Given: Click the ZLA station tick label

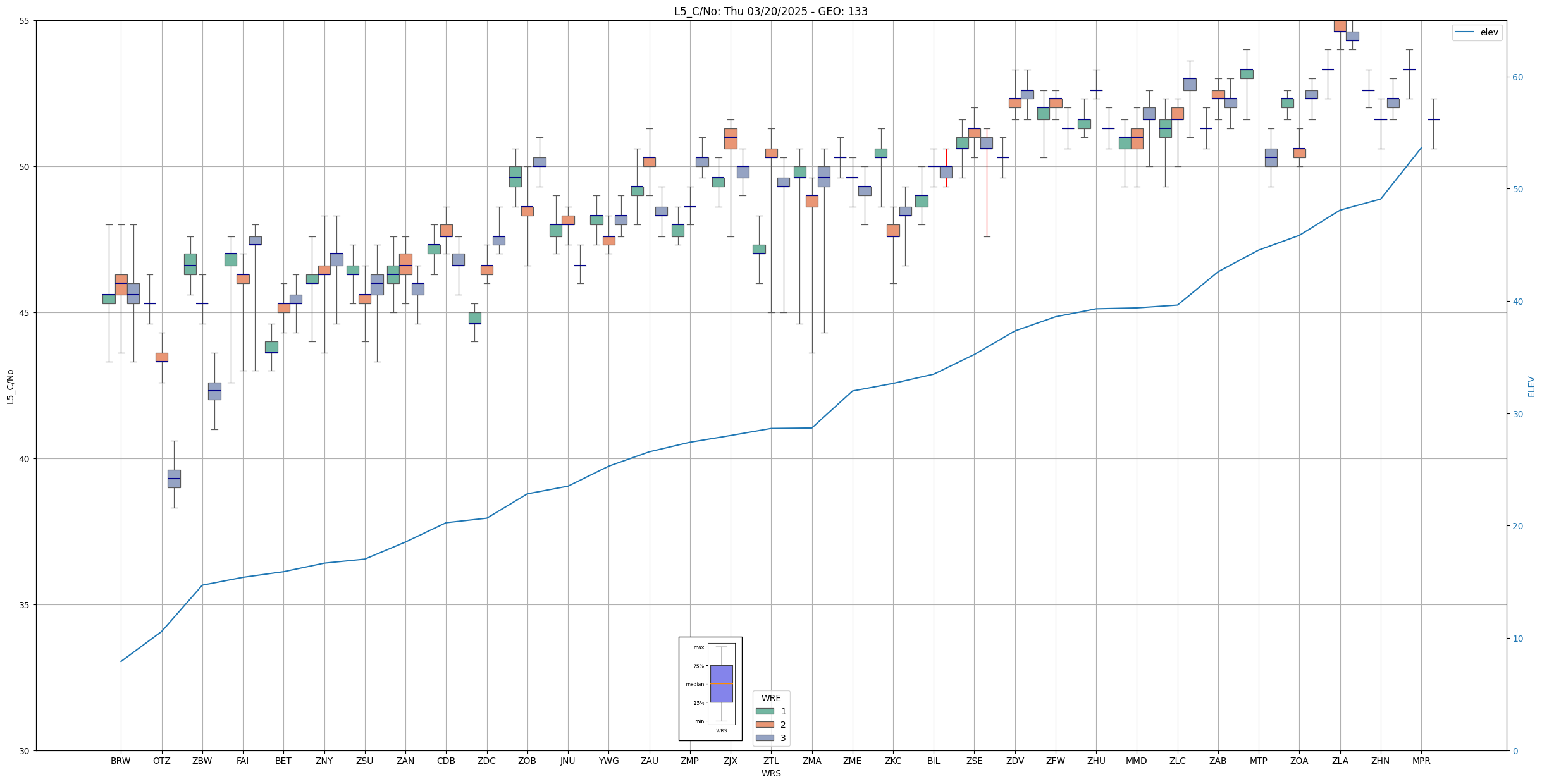Looking at the screenshot, I should [x=1340, y=761].
